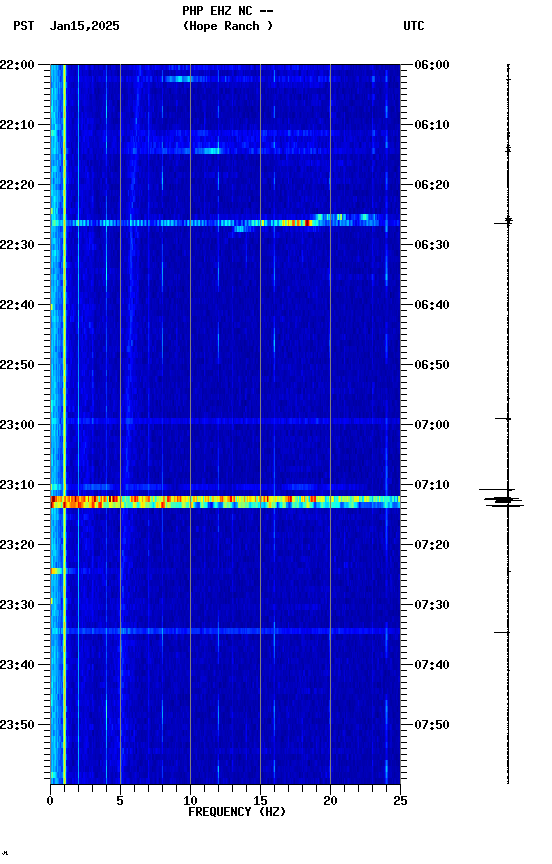Click the 06:40 UTC time label
552x864 pixels.
431,305
